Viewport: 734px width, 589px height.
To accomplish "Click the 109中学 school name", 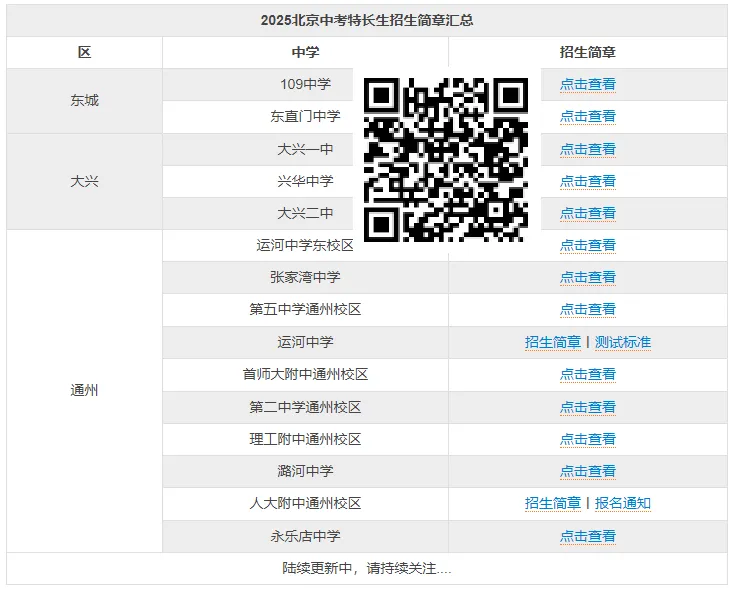I will click(x=305, y=84).
